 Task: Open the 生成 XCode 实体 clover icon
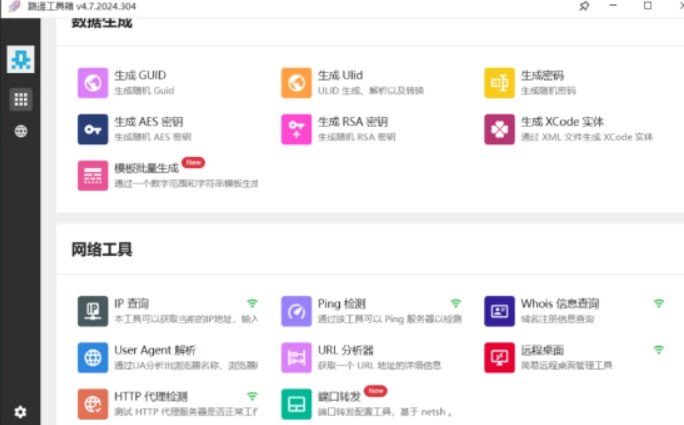(499, 129)
